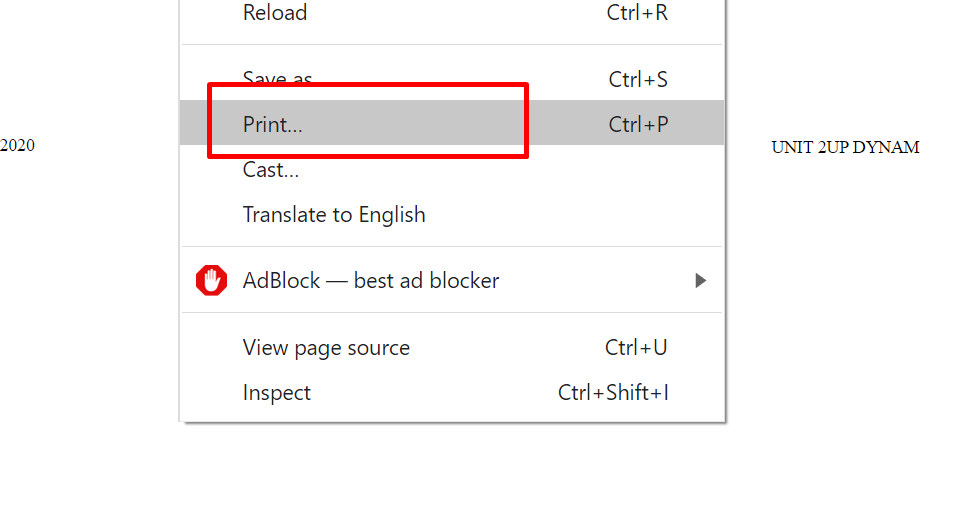Click the Ctrl+S shortcut text
Viewport: 966px width, 518px height.
638,79
